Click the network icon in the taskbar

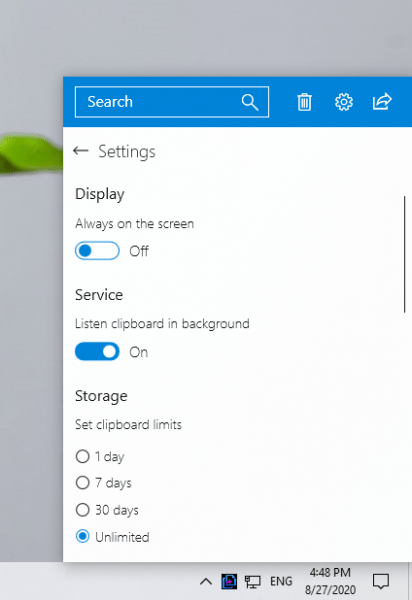(x=252, y=582)
